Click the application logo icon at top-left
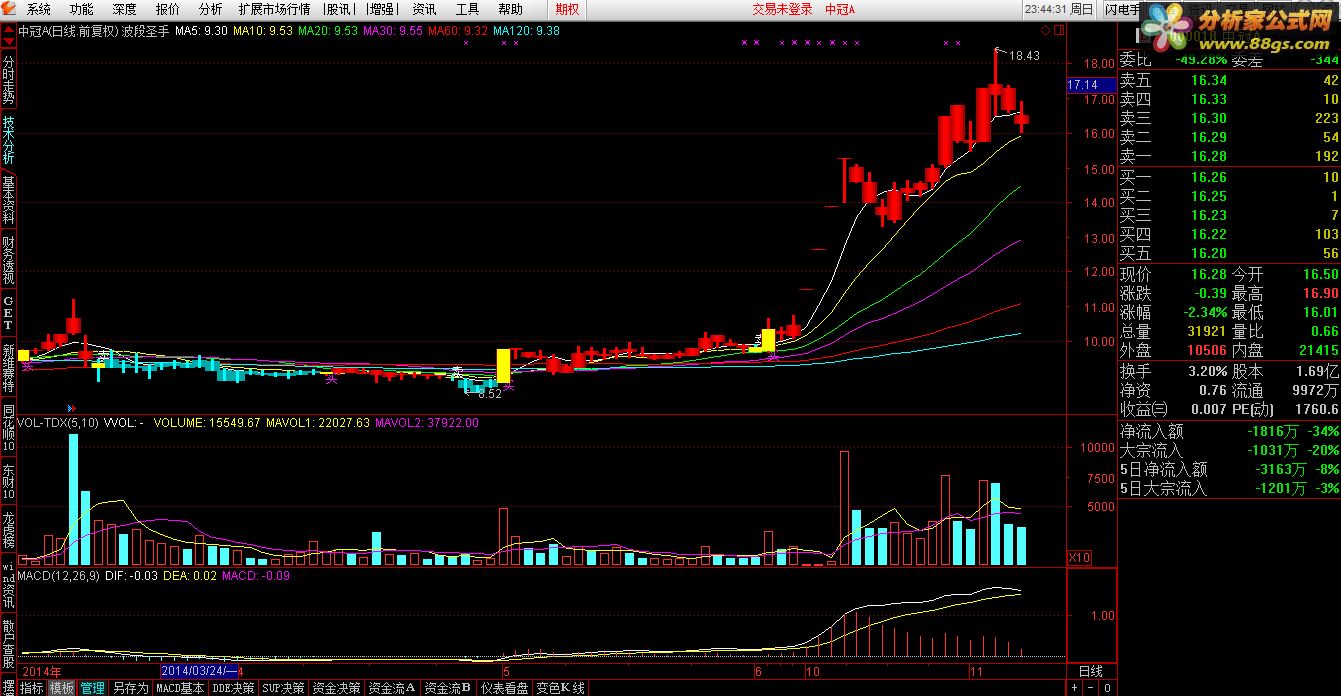Viewport: 1341px width, 696px height. tap(9, 9)
